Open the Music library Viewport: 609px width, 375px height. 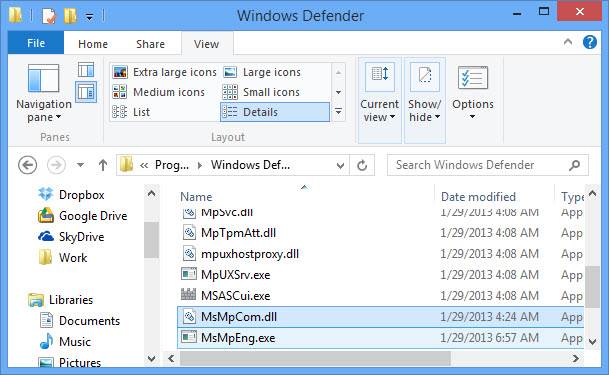[x=66, y=342]
